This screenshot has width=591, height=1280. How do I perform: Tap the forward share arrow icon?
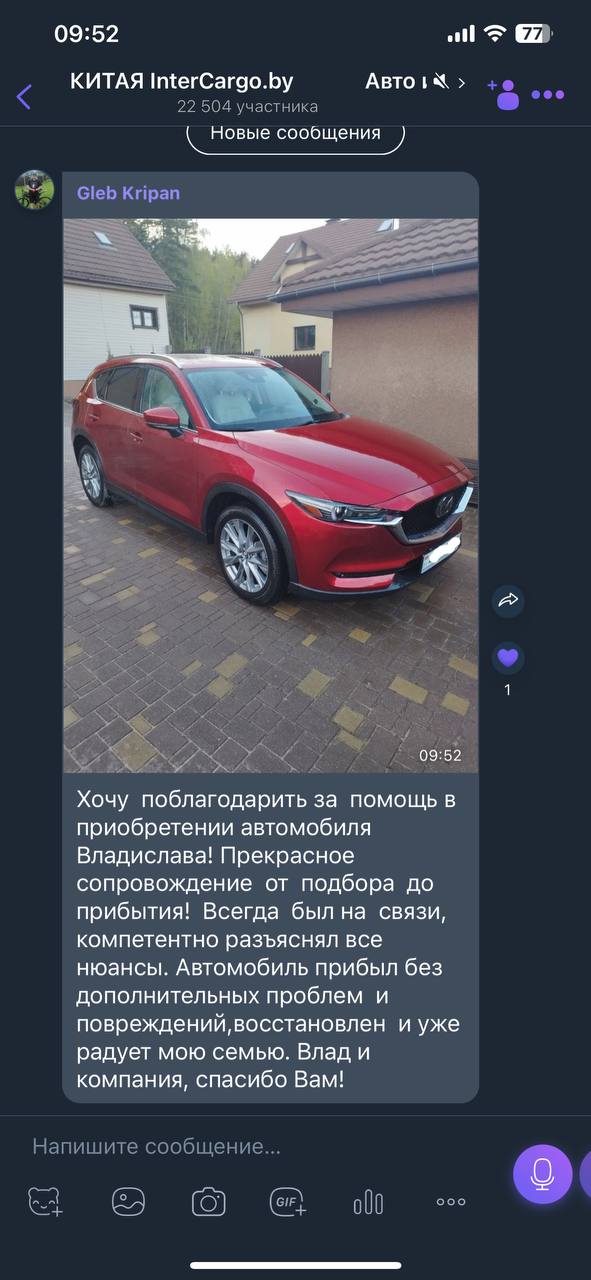click(508, 601)
